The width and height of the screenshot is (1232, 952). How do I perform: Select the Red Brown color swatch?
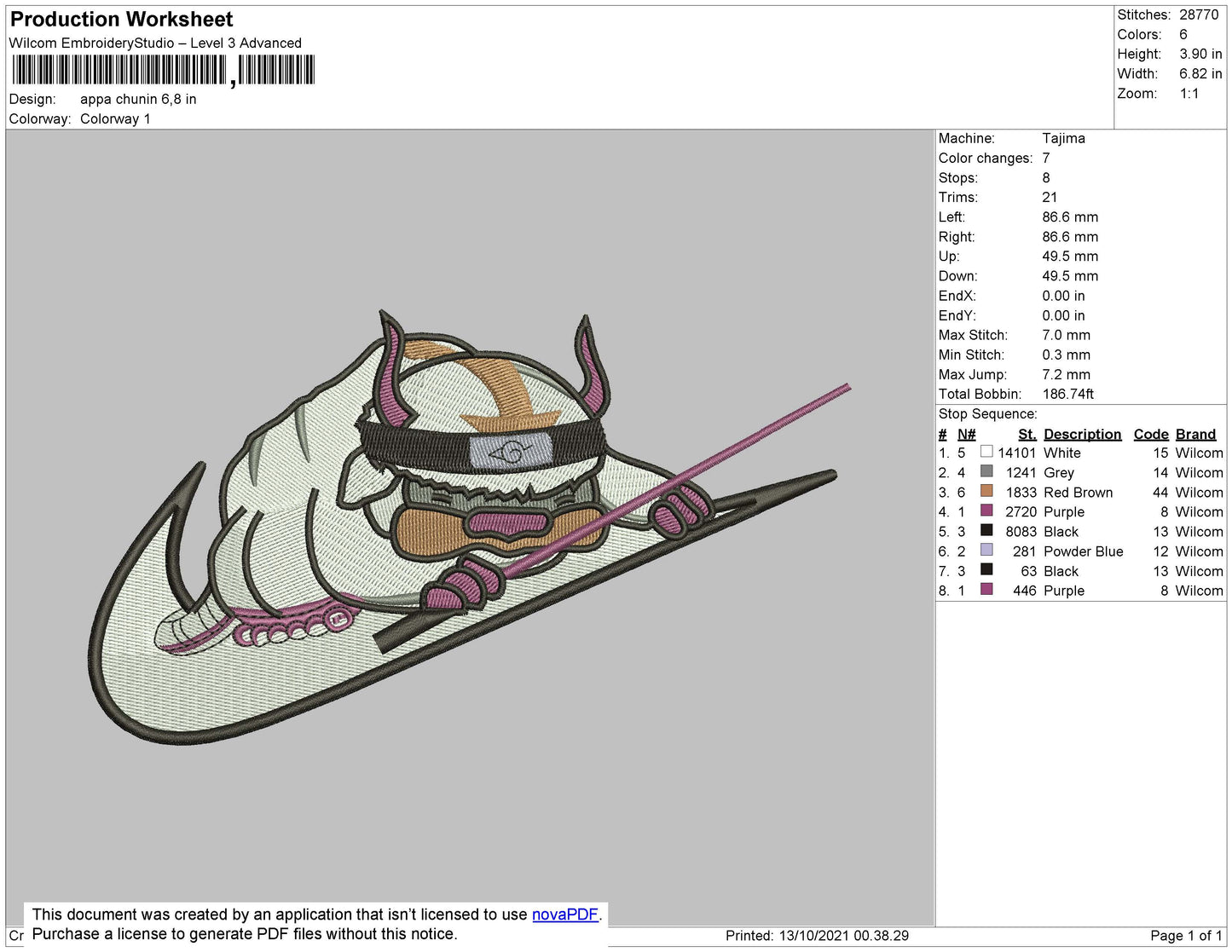[986, 491]
